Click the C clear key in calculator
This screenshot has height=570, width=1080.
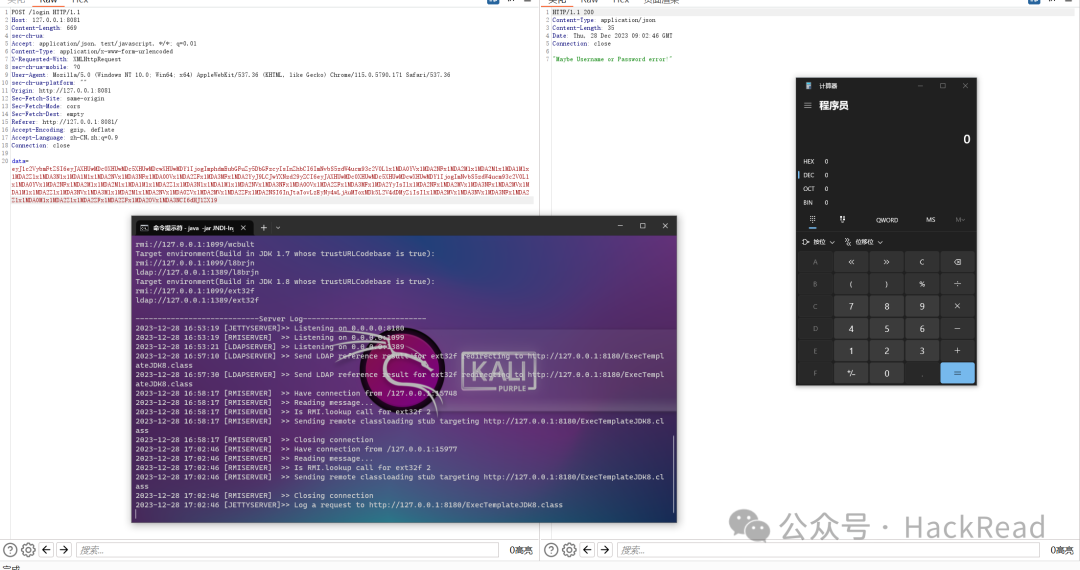922,262
